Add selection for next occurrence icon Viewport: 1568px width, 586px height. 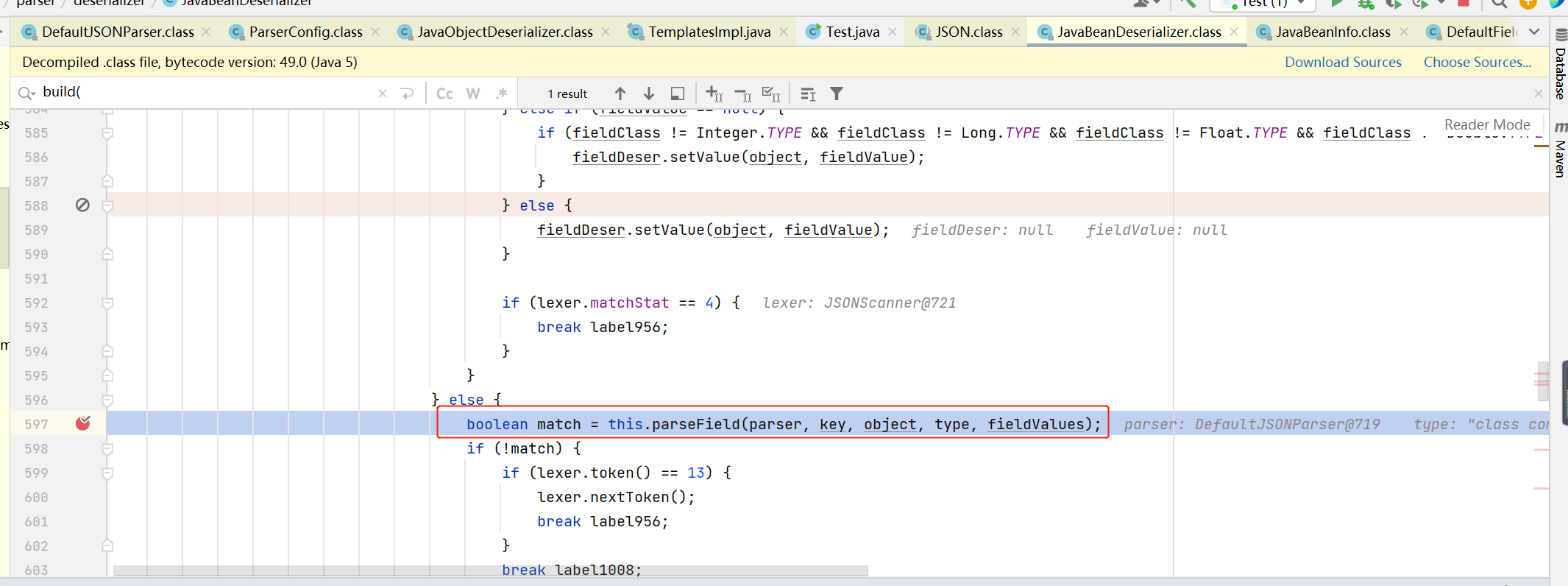pyautogui.click(x=714, y=93)
